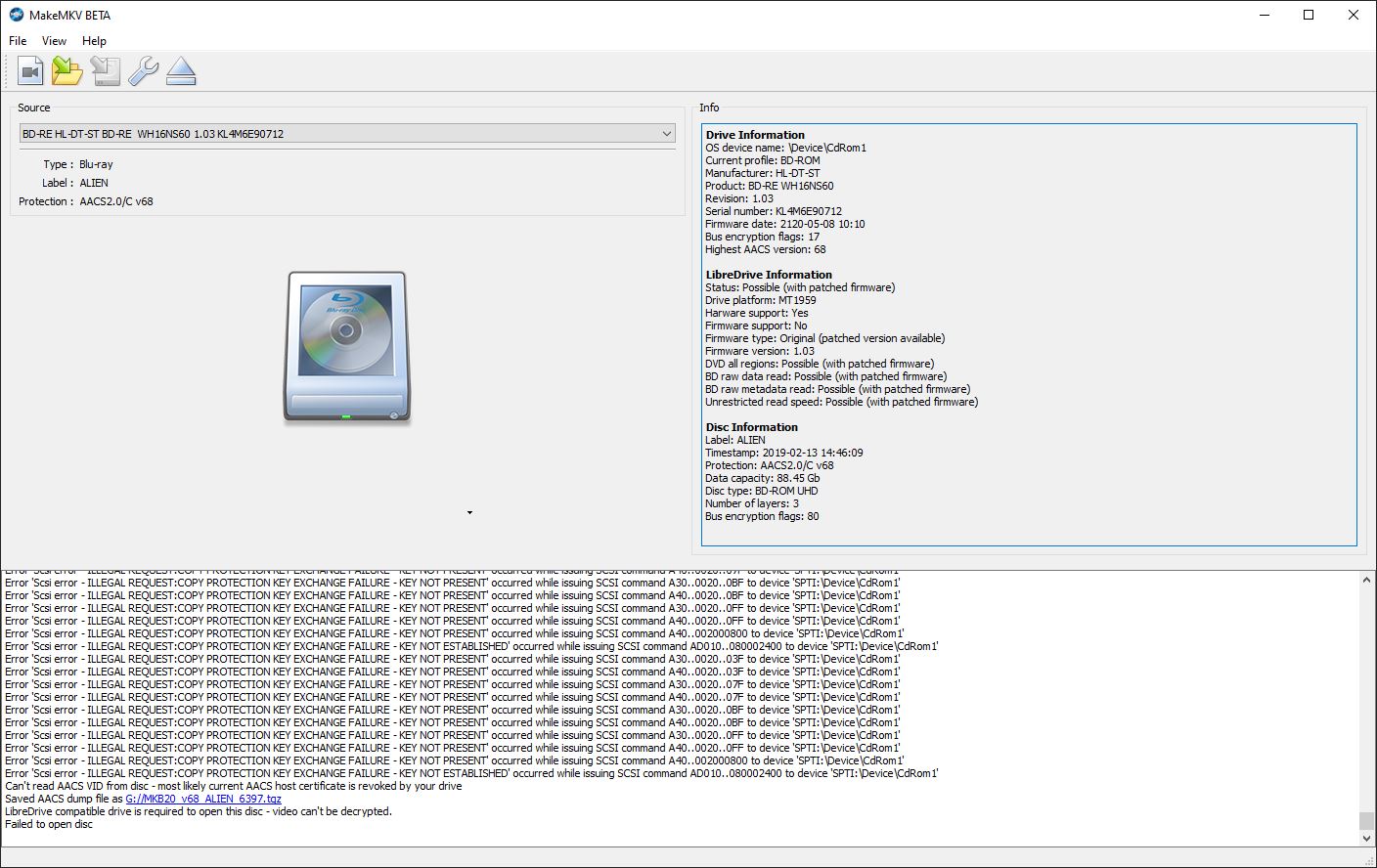Click 'Failed to open disc' log line
This screenshot has width=1377, height=868.
tap(49, 824)
